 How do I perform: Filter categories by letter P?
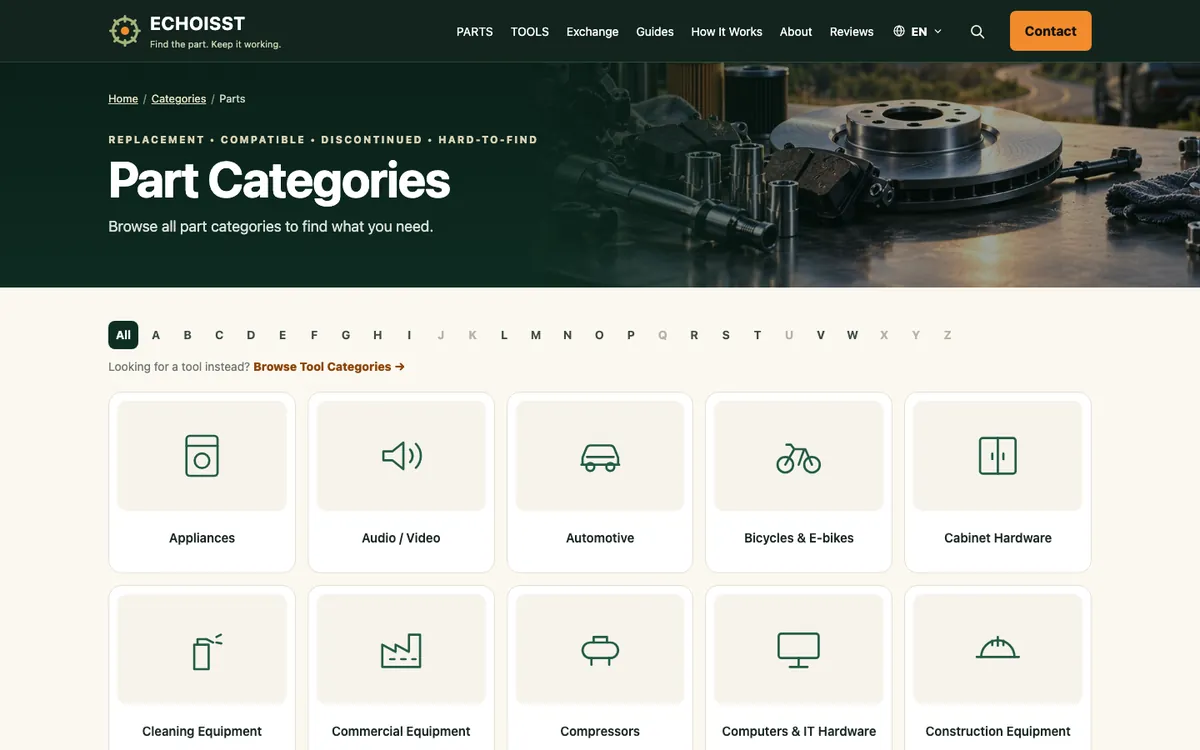631,335
